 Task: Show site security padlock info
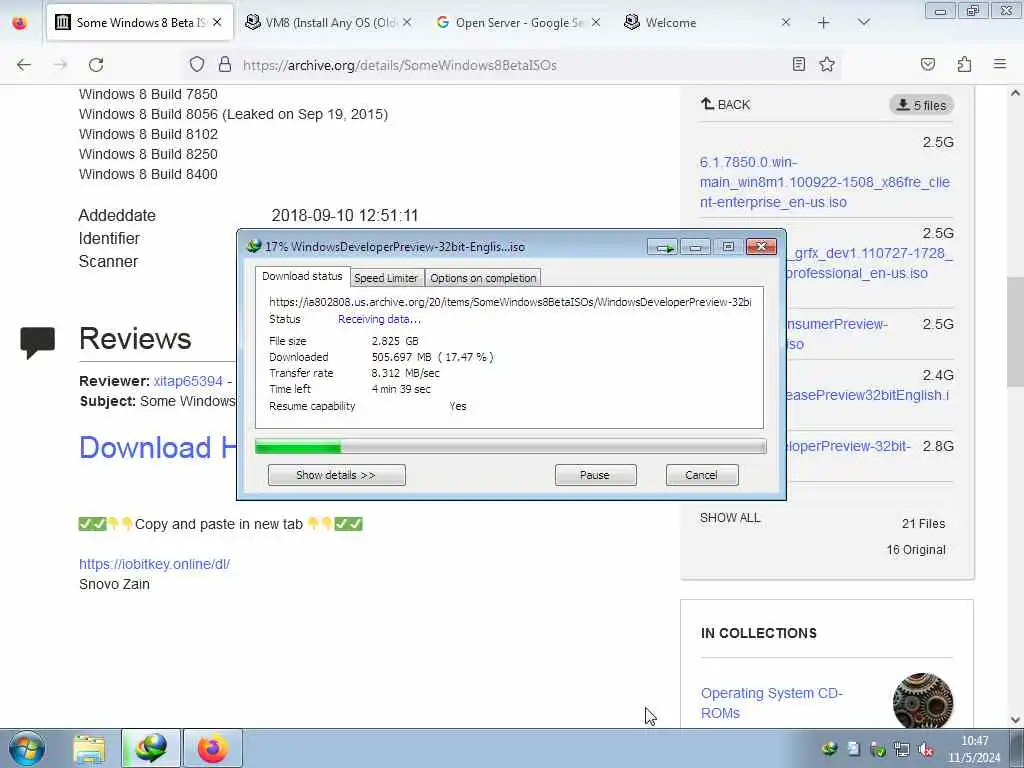point(225,65)
